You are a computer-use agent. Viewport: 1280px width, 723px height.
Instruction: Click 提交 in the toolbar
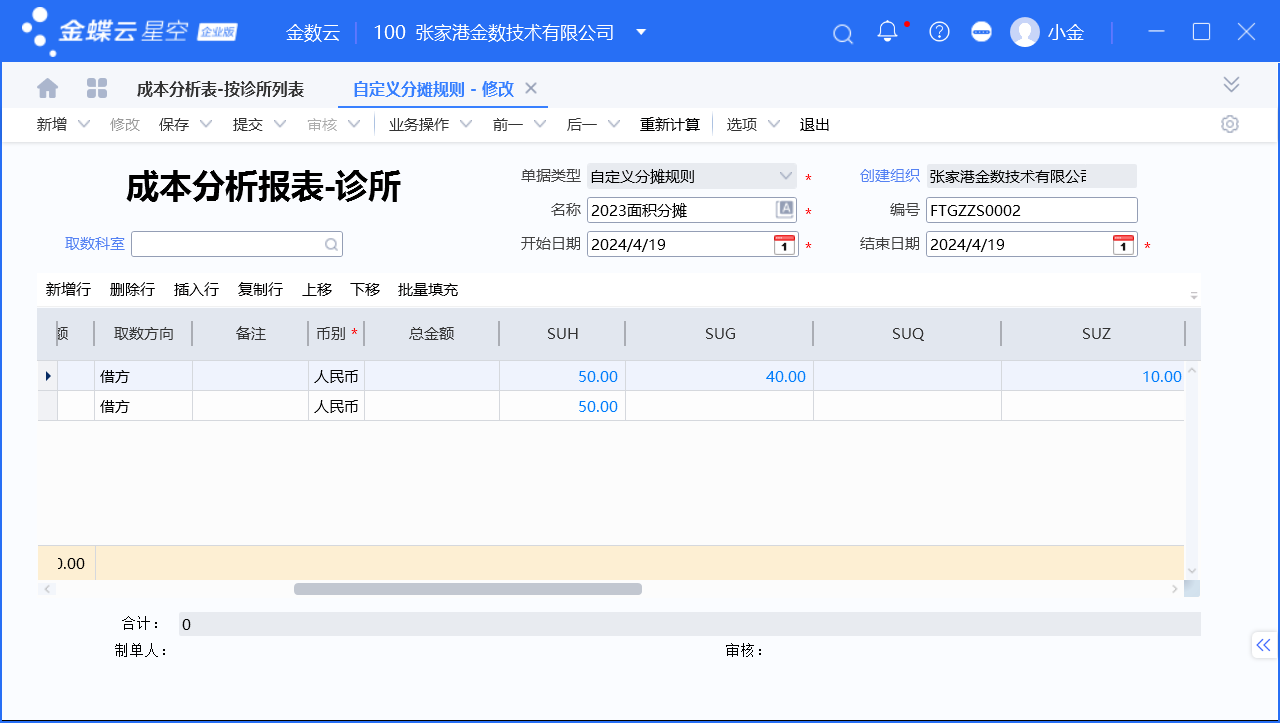pyautogui.click(x=248, y=124)
